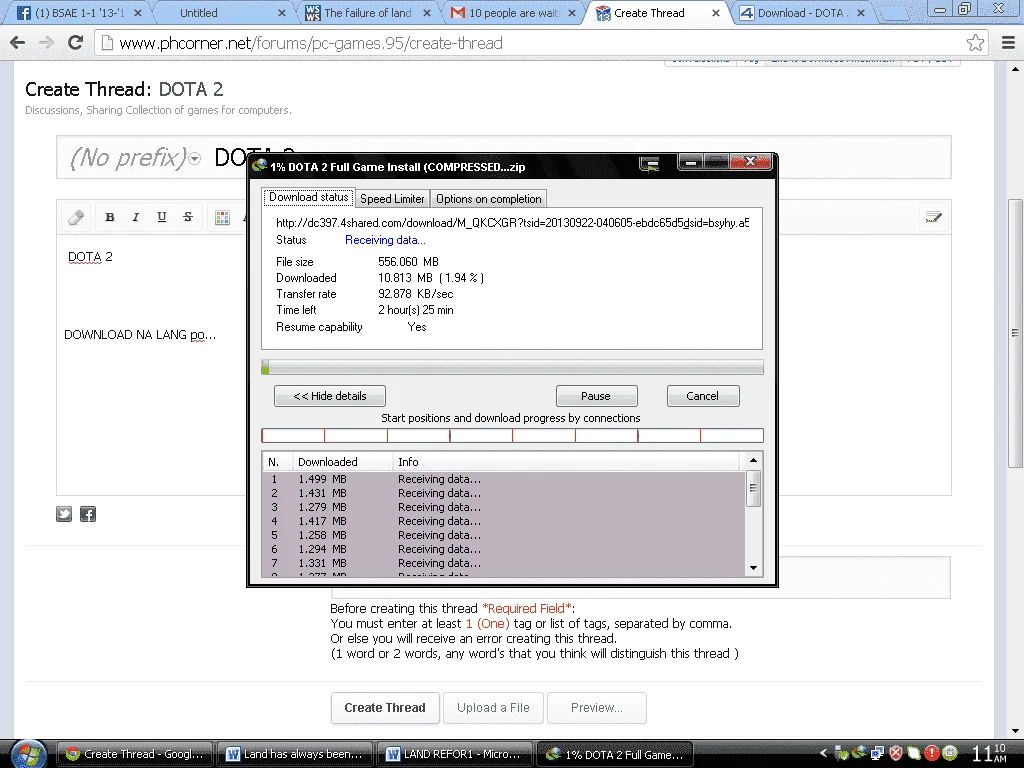Screen dimensions: 1024x768
Task: Reload the page
Action: tap(76, 43)
